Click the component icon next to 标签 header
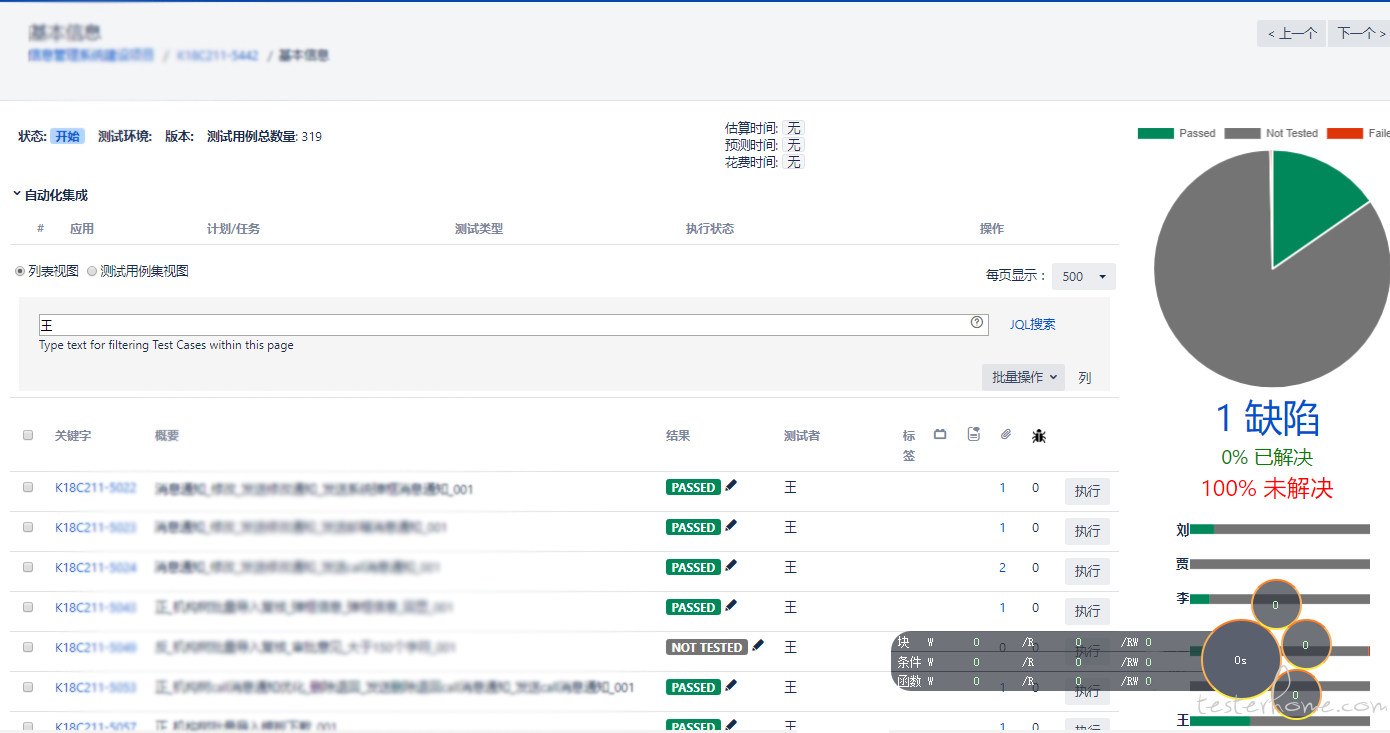The width and height of the screenshot is (1390, 733). pyautogui.click(x=940, y=435)
